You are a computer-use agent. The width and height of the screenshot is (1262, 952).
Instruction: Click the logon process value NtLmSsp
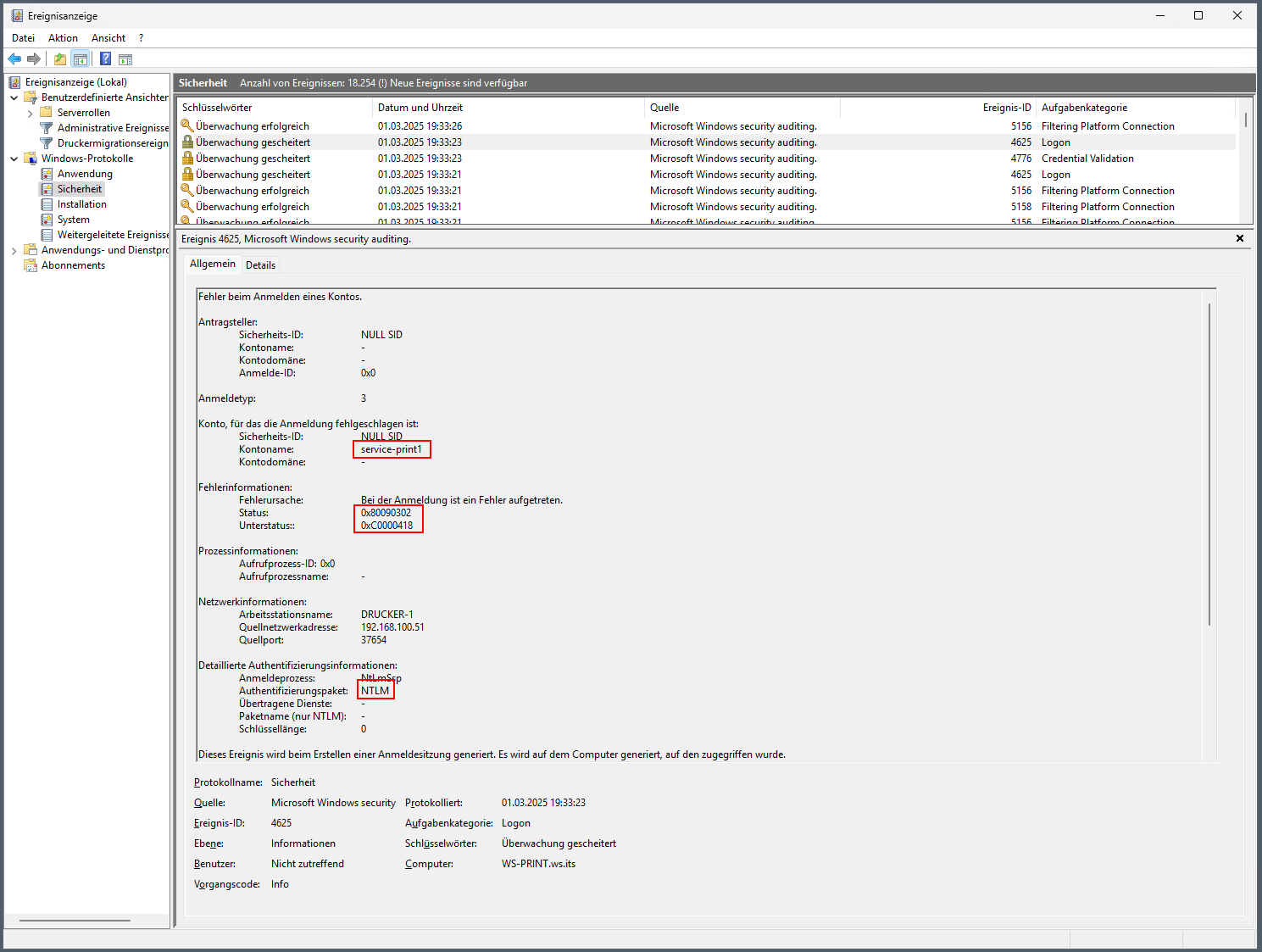(x=381, y=678)
